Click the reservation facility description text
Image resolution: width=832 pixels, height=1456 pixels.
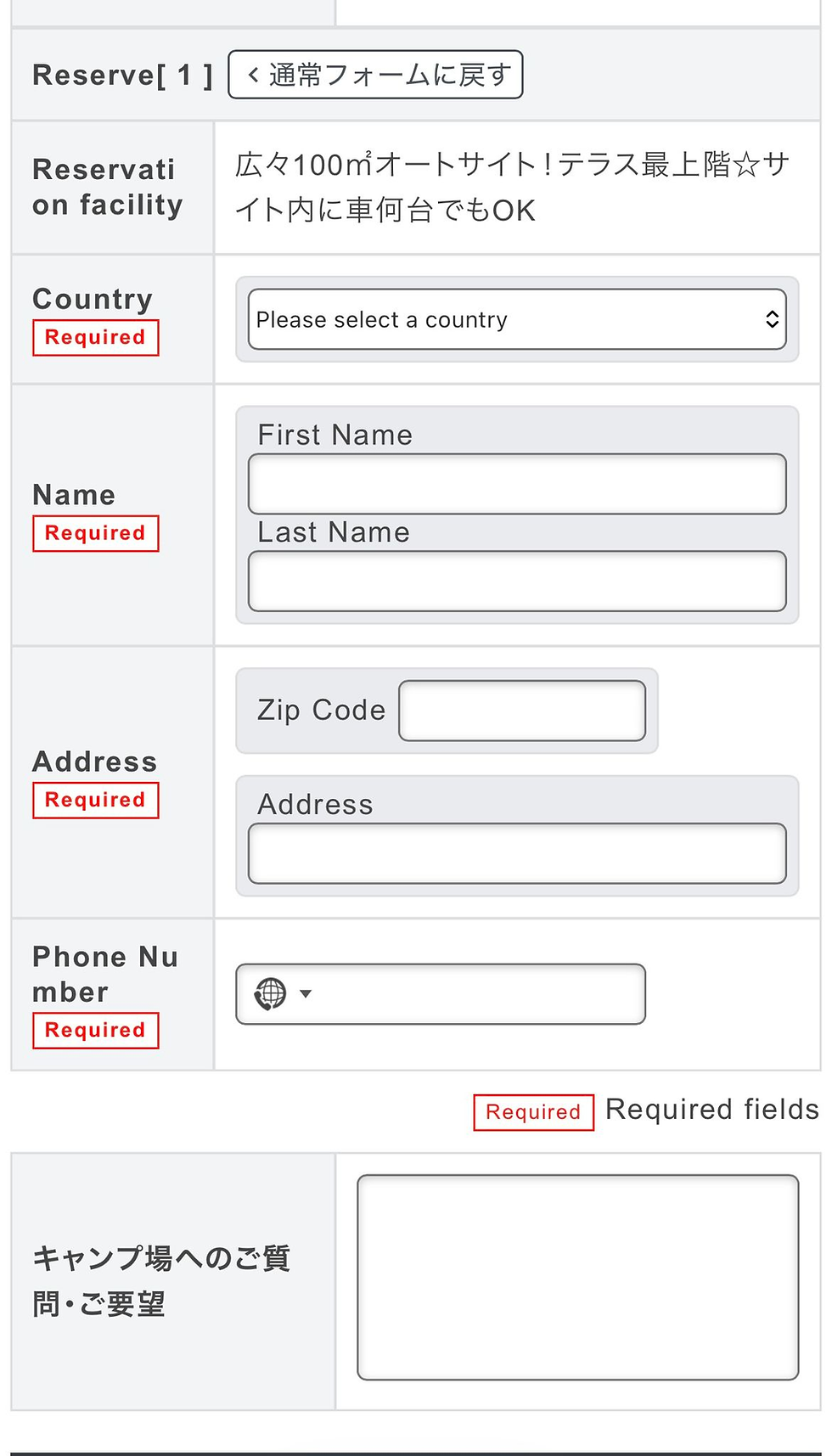513,187
